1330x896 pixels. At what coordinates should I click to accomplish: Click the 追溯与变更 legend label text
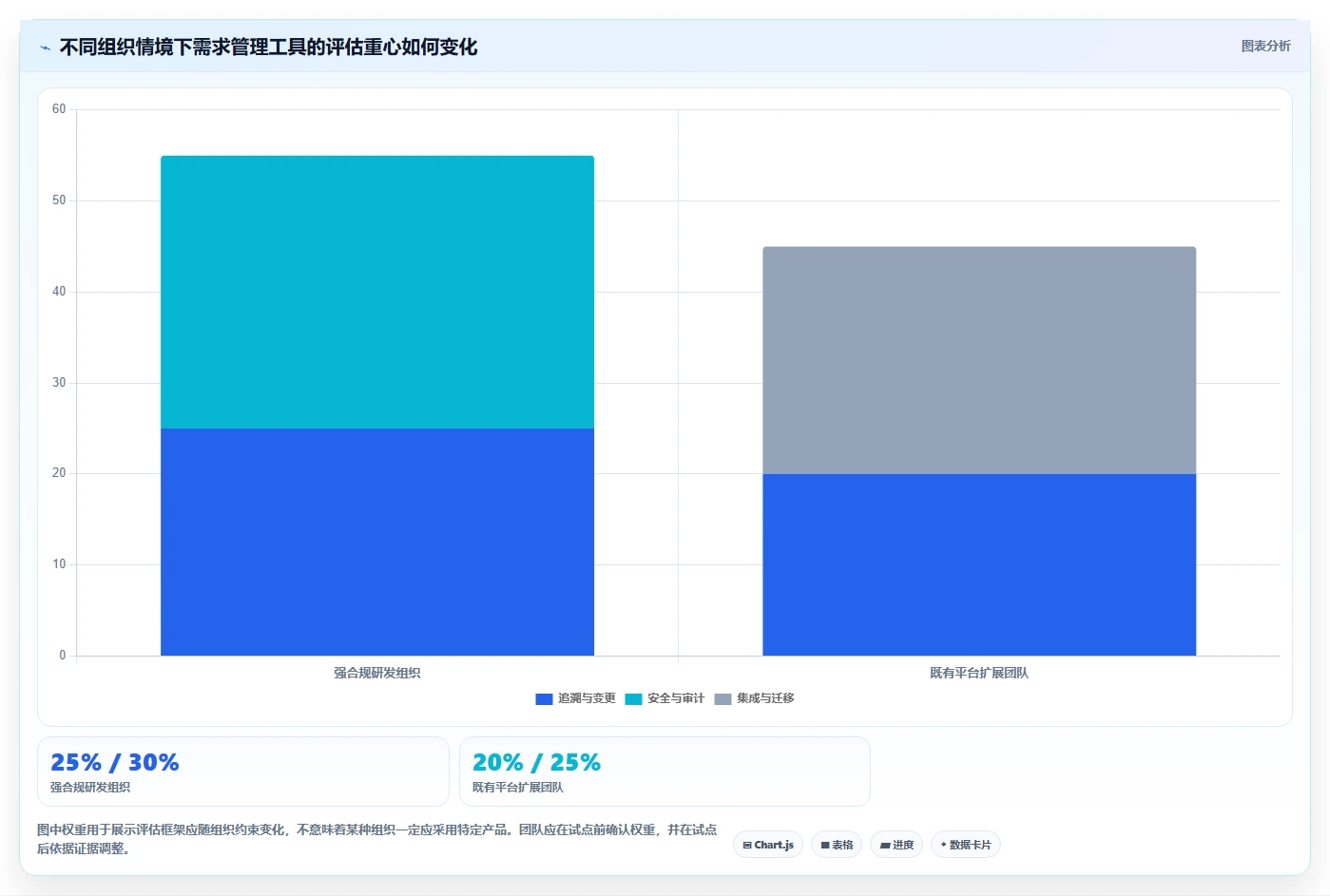[x=587, y=698]
